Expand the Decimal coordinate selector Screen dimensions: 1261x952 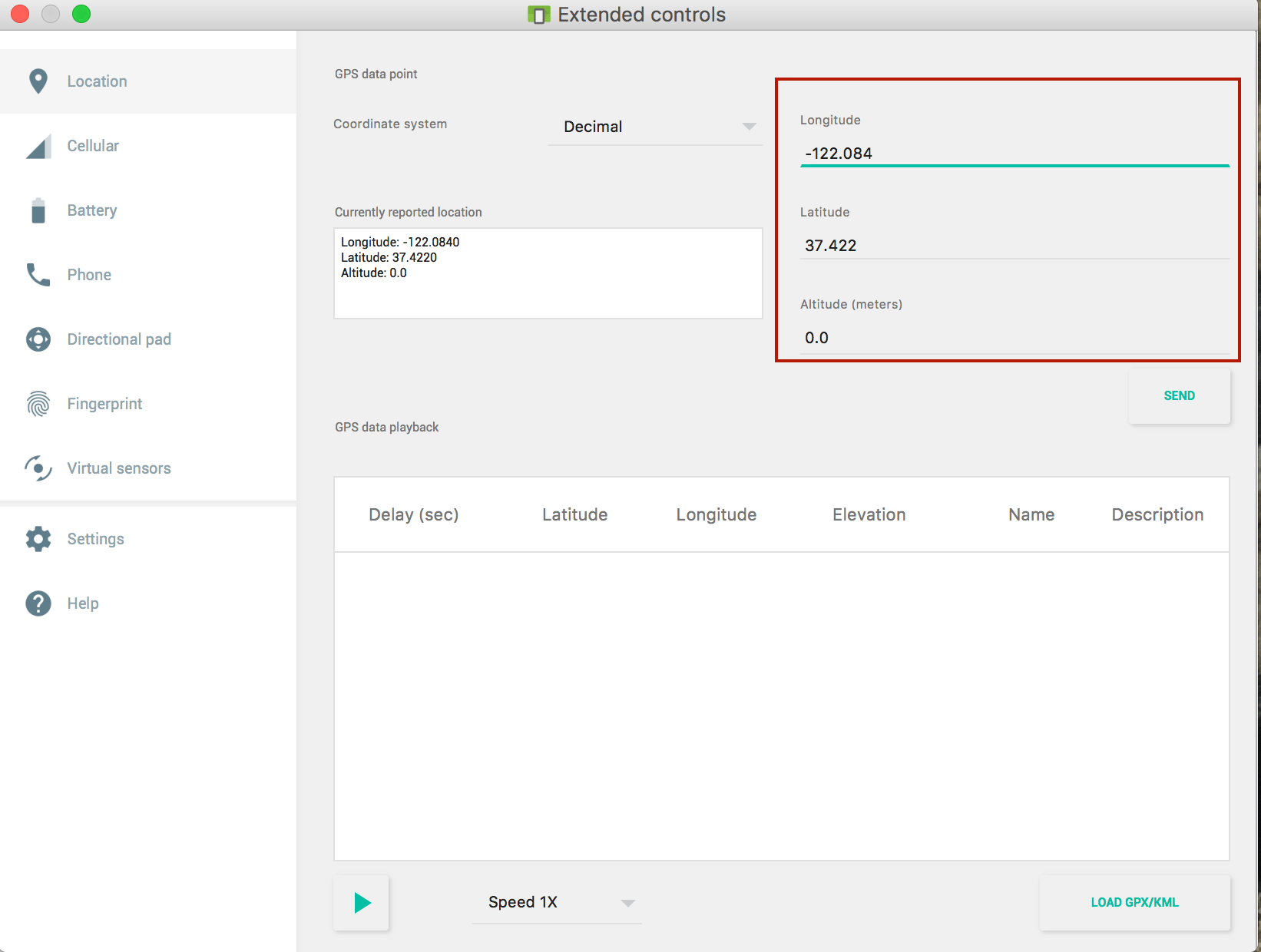click(654, 126)
